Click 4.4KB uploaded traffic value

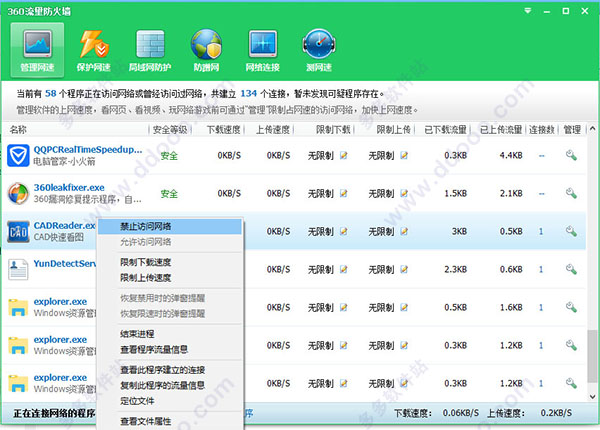511,155
